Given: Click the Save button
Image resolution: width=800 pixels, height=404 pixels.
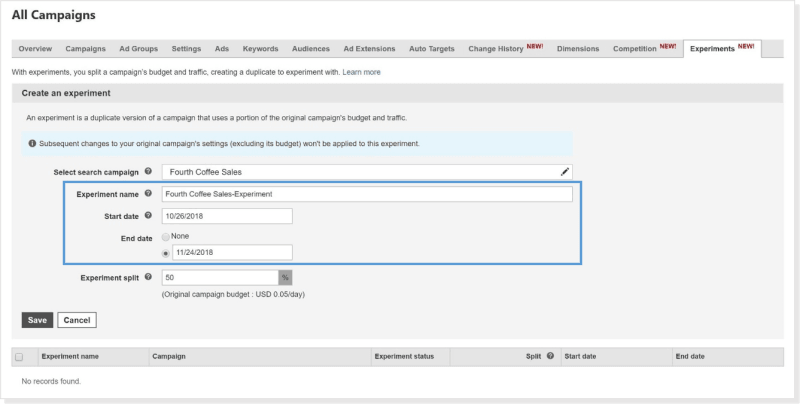Looking at the screenshot, I should (37, 320).
